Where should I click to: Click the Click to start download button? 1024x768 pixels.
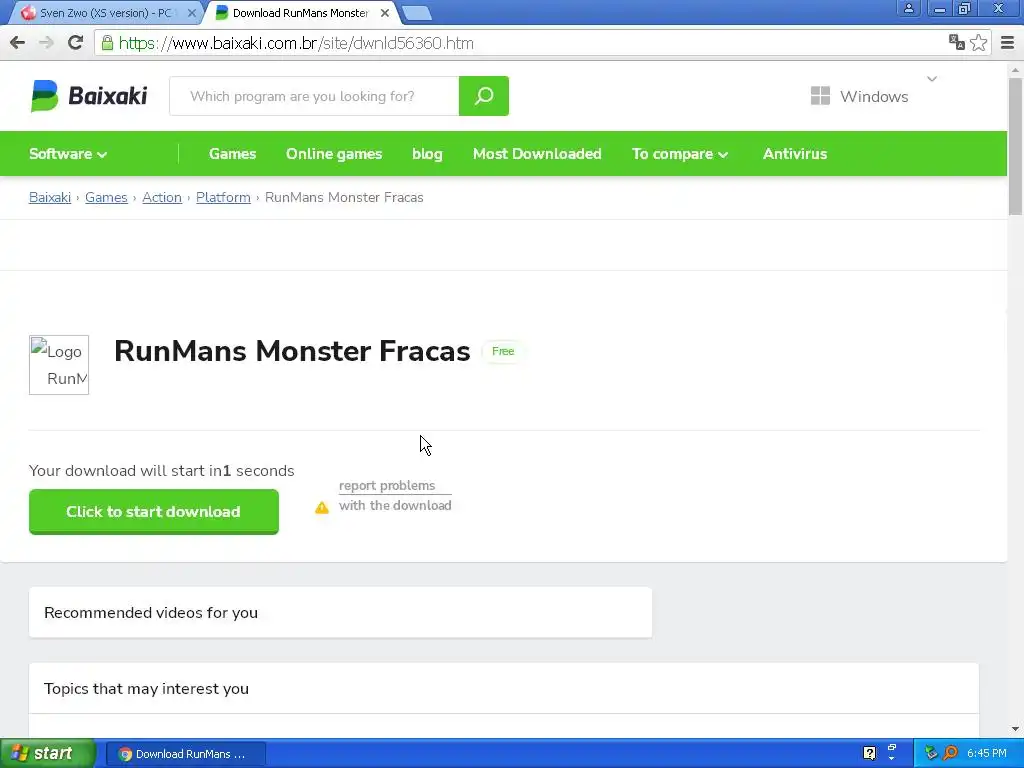[x=153, y=511]
